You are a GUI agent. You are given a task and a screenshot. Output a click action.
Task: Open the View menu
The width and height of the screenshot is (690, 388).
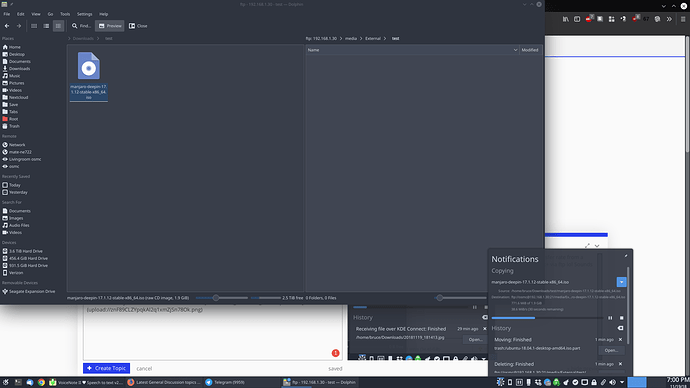36,14
